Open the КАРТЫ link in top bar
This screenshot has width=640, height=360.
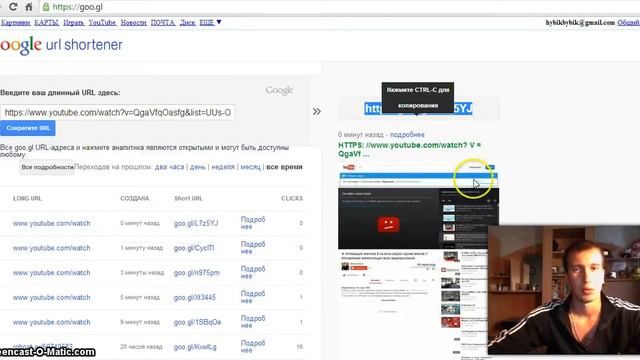47,22
